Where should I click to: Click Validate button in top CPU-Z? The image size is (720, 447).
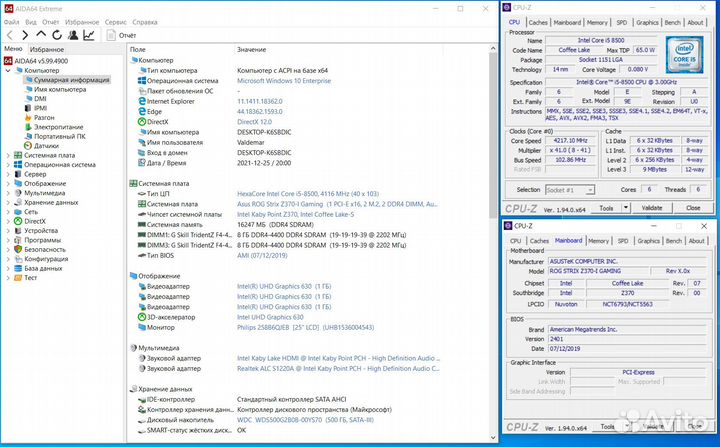[x=652, y=208]
